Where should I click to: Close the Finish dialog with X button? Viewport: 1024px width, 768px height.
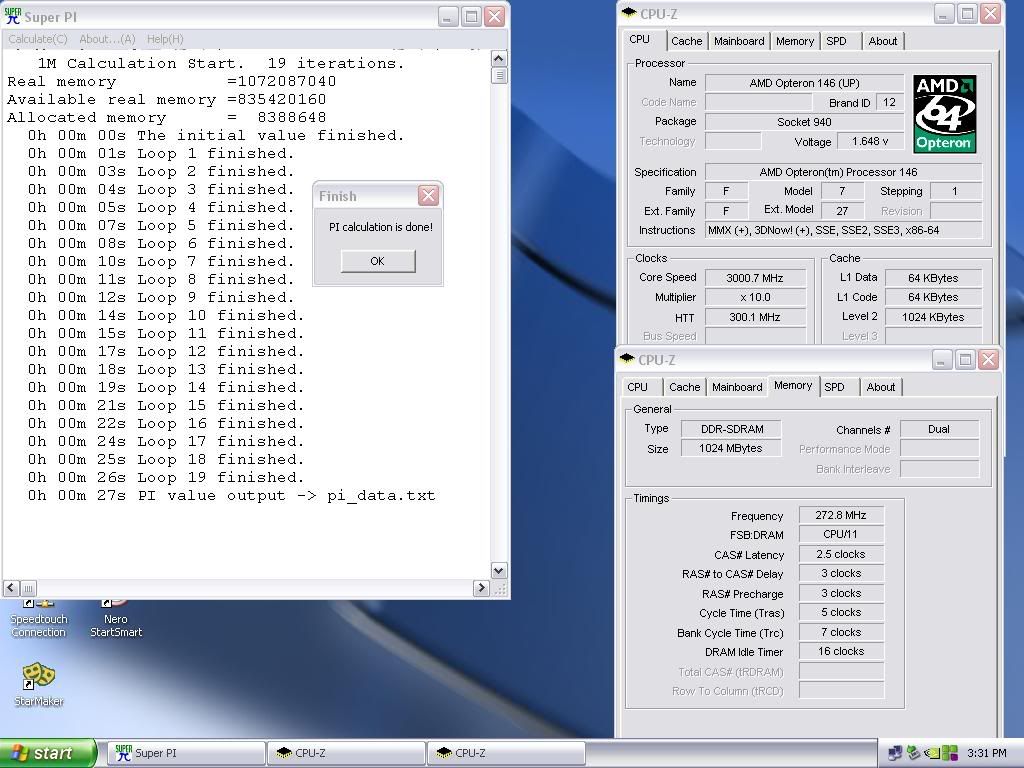pos(428,196)
